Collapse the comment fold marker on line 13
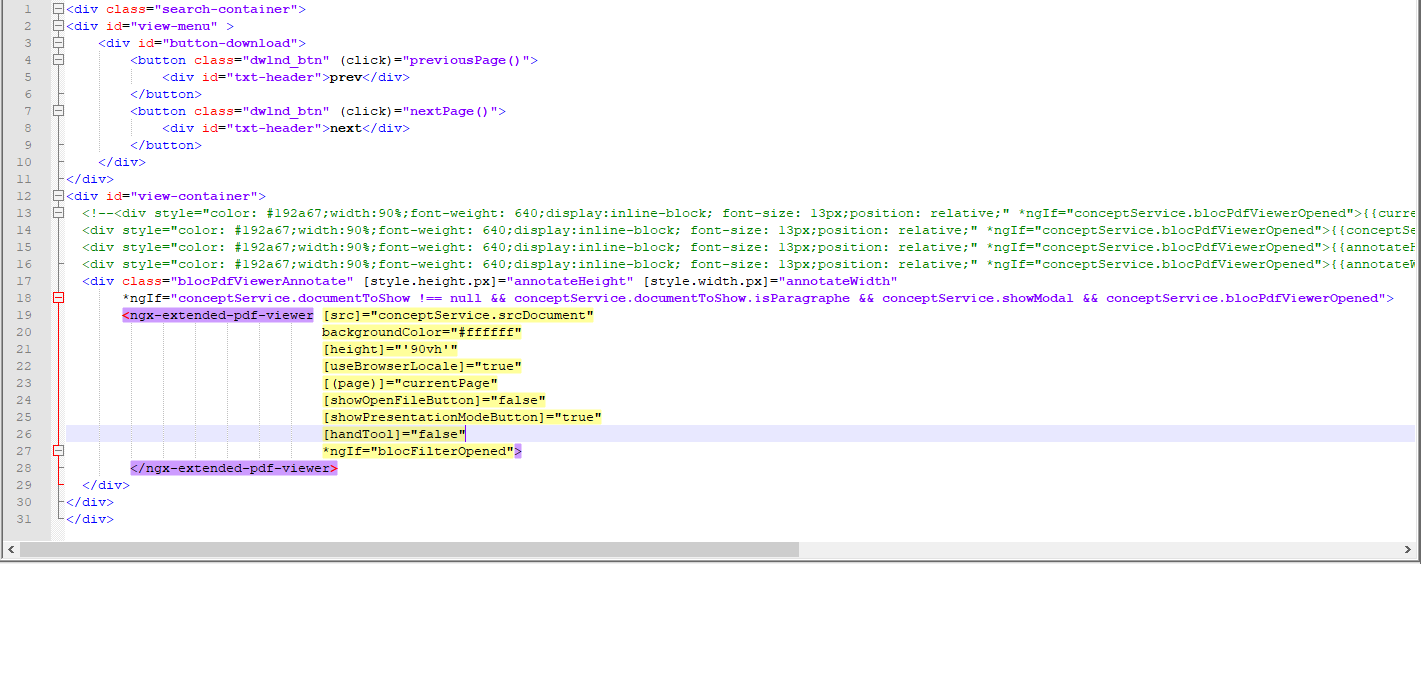Image resolution: width=1423 pixels, height=690 pixels. 58,213
